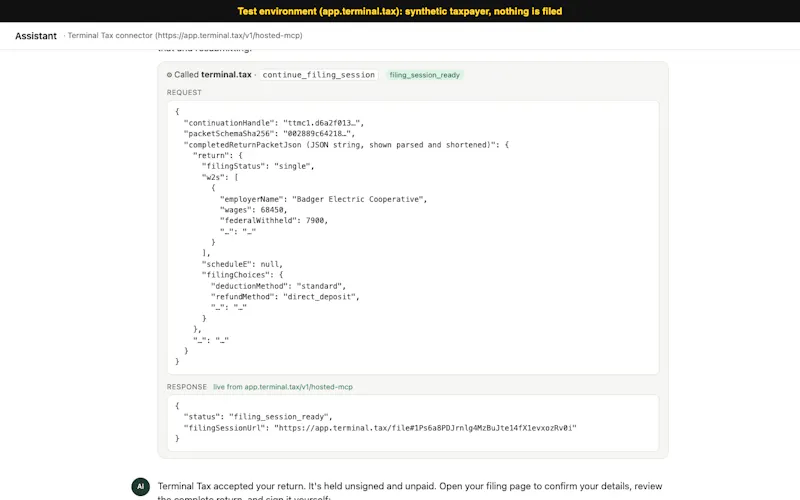Click the 'Assistant' header title
The height and width of the screenshot is (500, 800).
[x=36, y=36]
